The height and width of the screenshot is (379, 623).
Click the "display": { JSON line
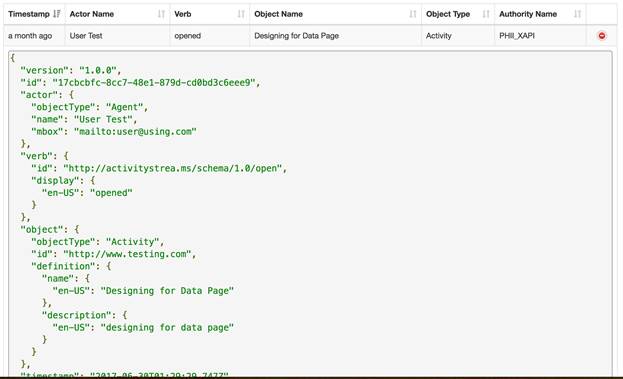[x=63, y=181]
